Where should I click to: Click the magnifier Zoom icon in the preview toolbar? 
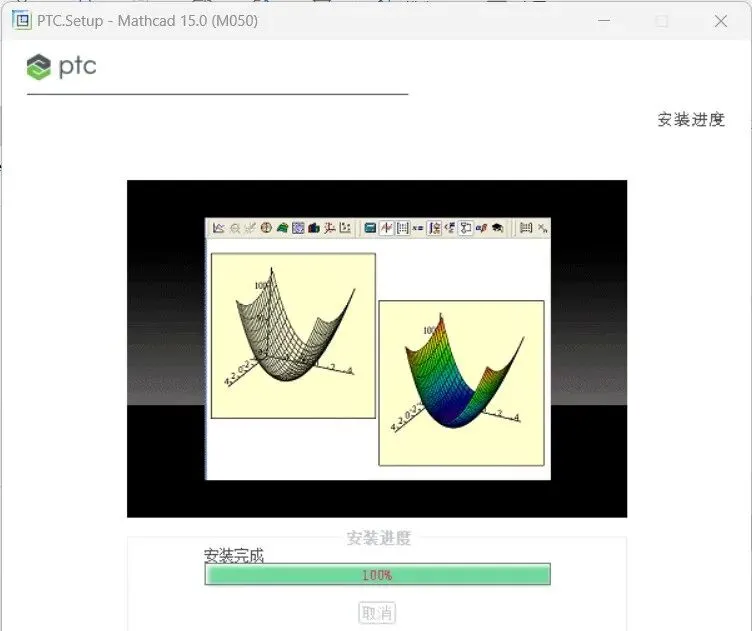[235, 228]
